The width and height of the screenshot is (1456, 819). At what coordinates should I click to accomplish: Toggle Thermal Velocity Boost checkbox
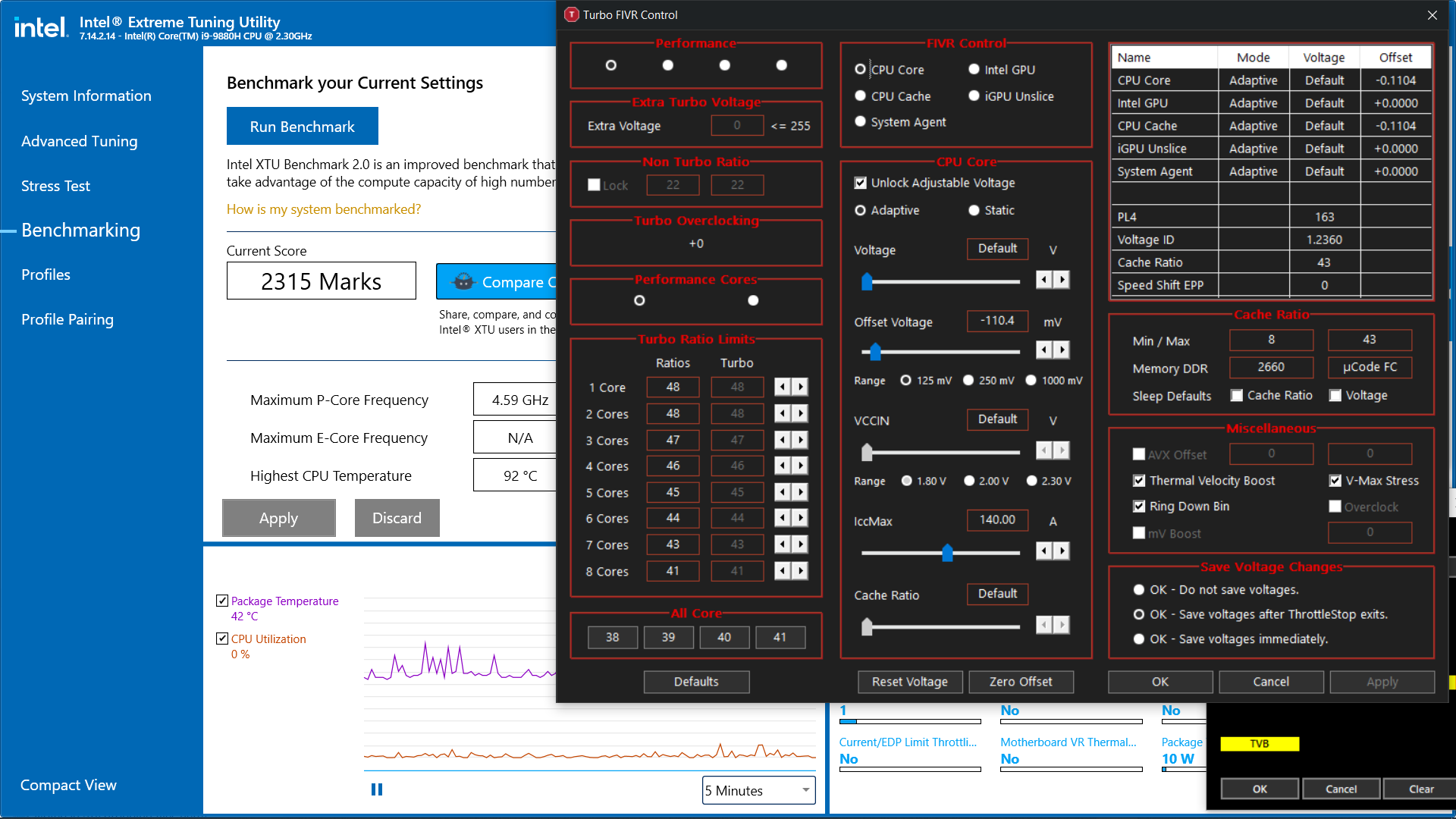1138,480
